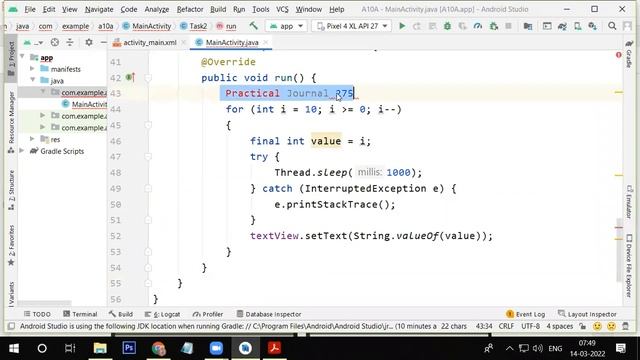The height and width of the screenshot is (360, 640).
Task: Open Search Everywhere magnifier icon
Action: click(612, 26)
